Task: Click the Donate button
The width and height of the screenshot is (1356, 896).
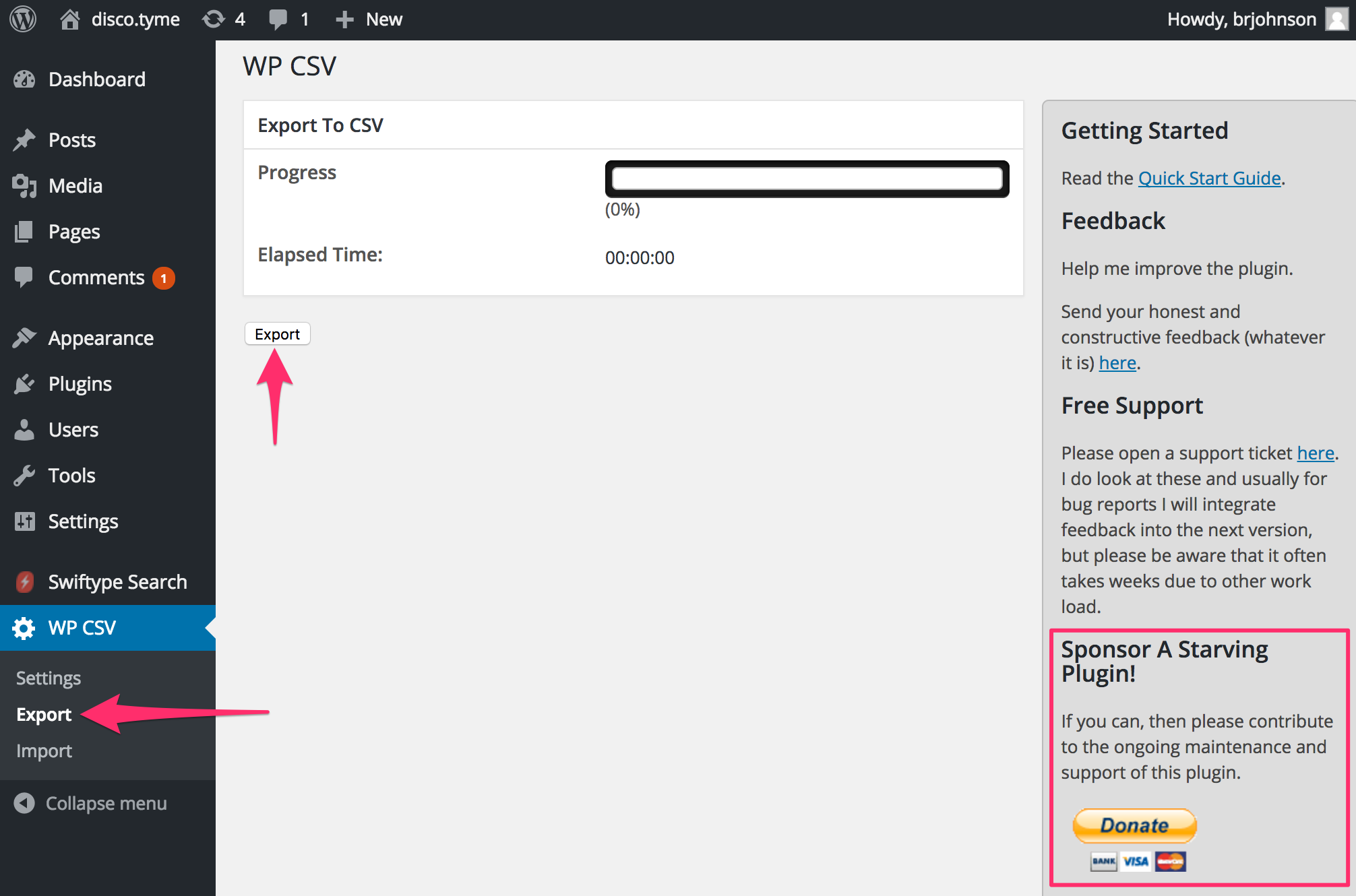Action: pyautogui.click(x=1135, y=825)
